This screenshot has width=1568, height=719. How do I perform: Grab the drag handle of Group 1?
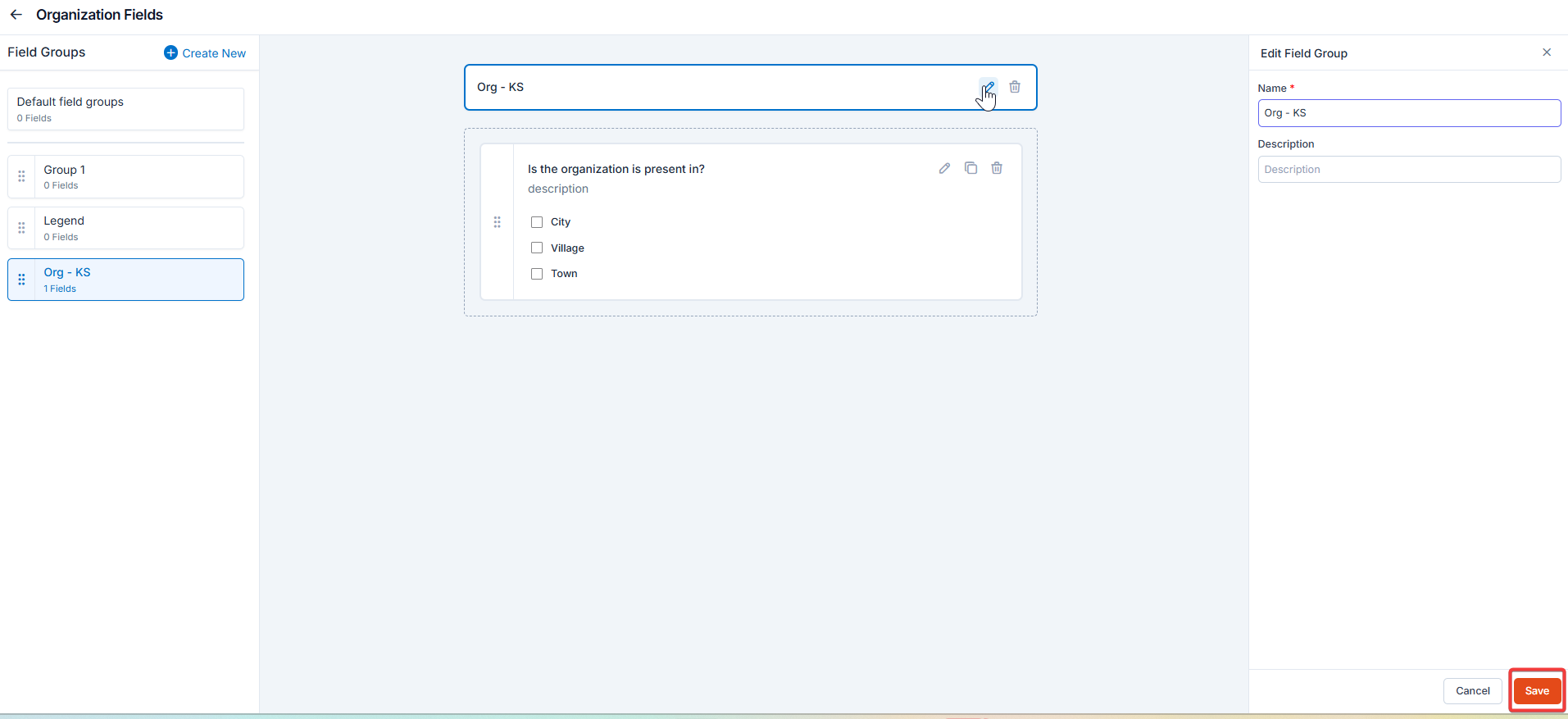pyautogui.click(x=21, y=176)
